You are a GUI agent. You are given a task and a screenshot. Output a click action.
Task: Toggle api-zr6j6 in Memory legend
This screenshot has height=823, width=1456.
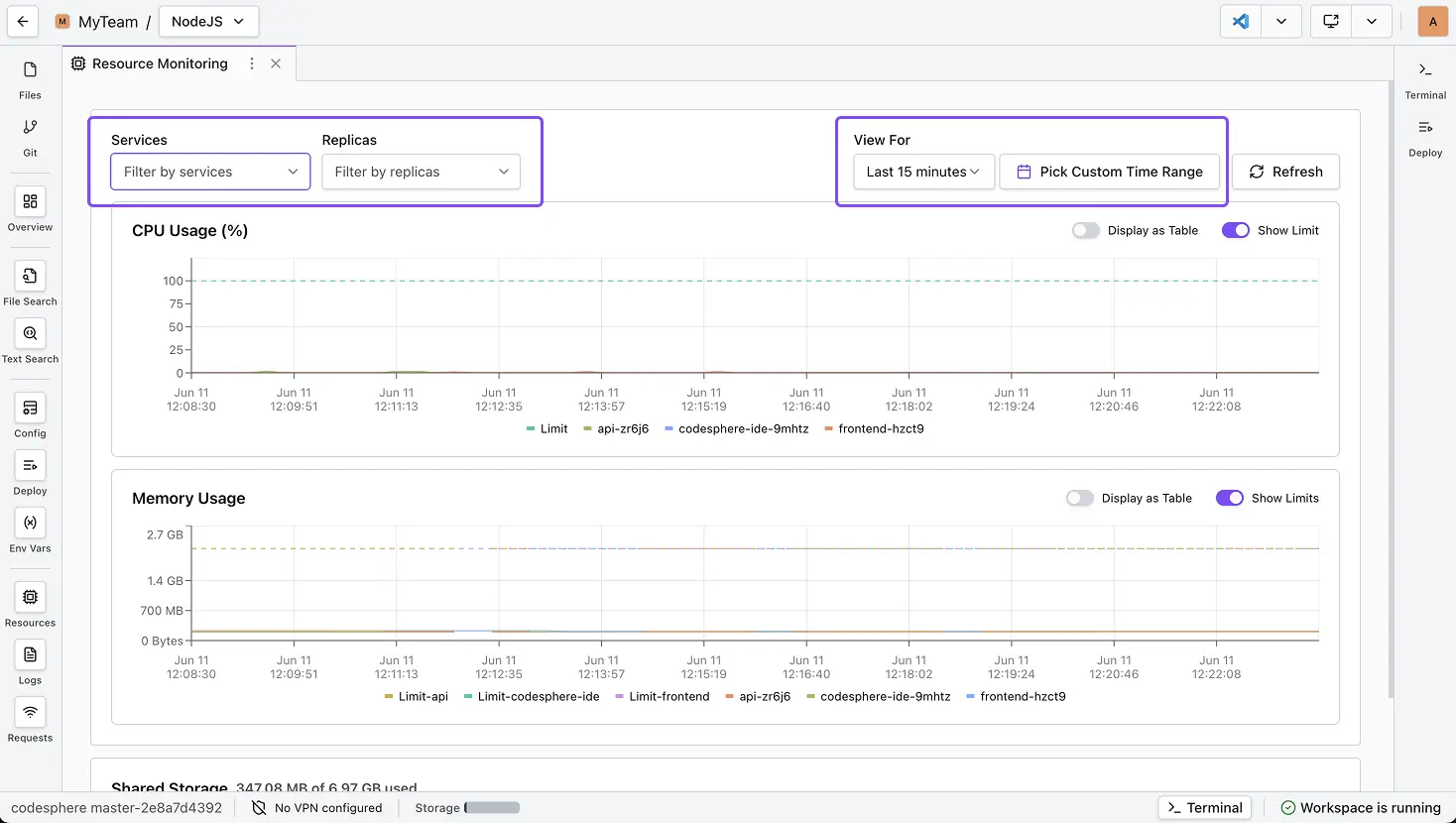pyautogui.click(x=758, y=697)
